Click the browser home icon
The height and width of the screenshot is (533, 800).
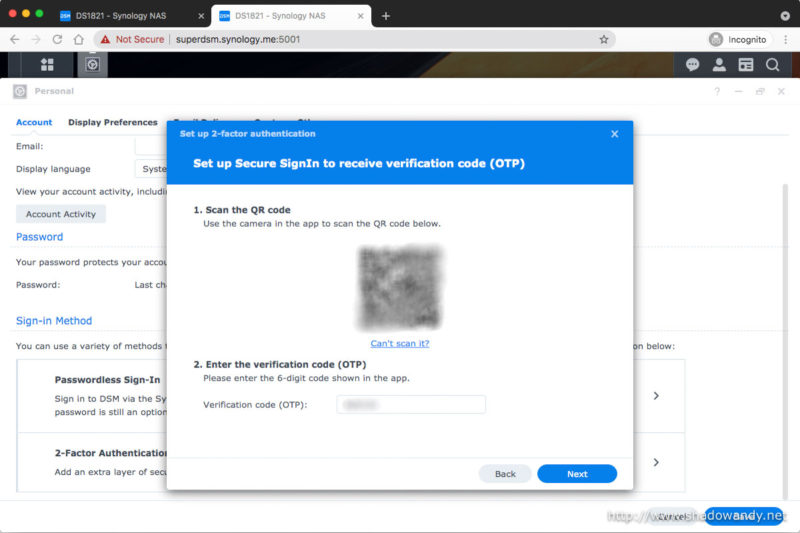pyautogui.click(x=79, y=39)
